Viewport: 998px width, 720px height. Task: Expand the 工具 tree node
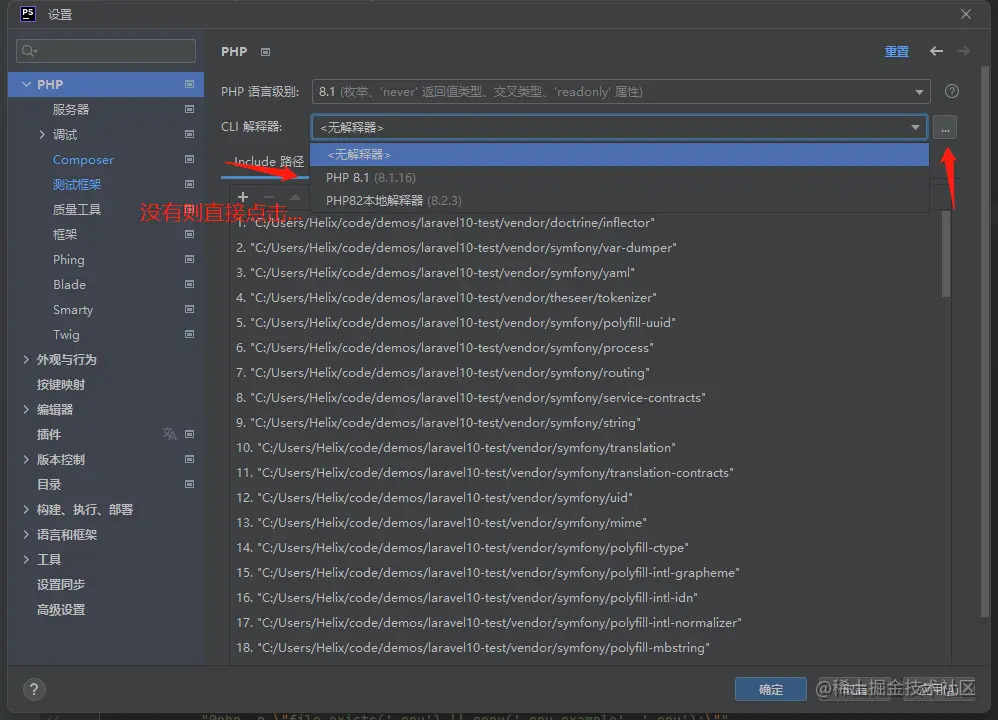(x=26, y=560)
